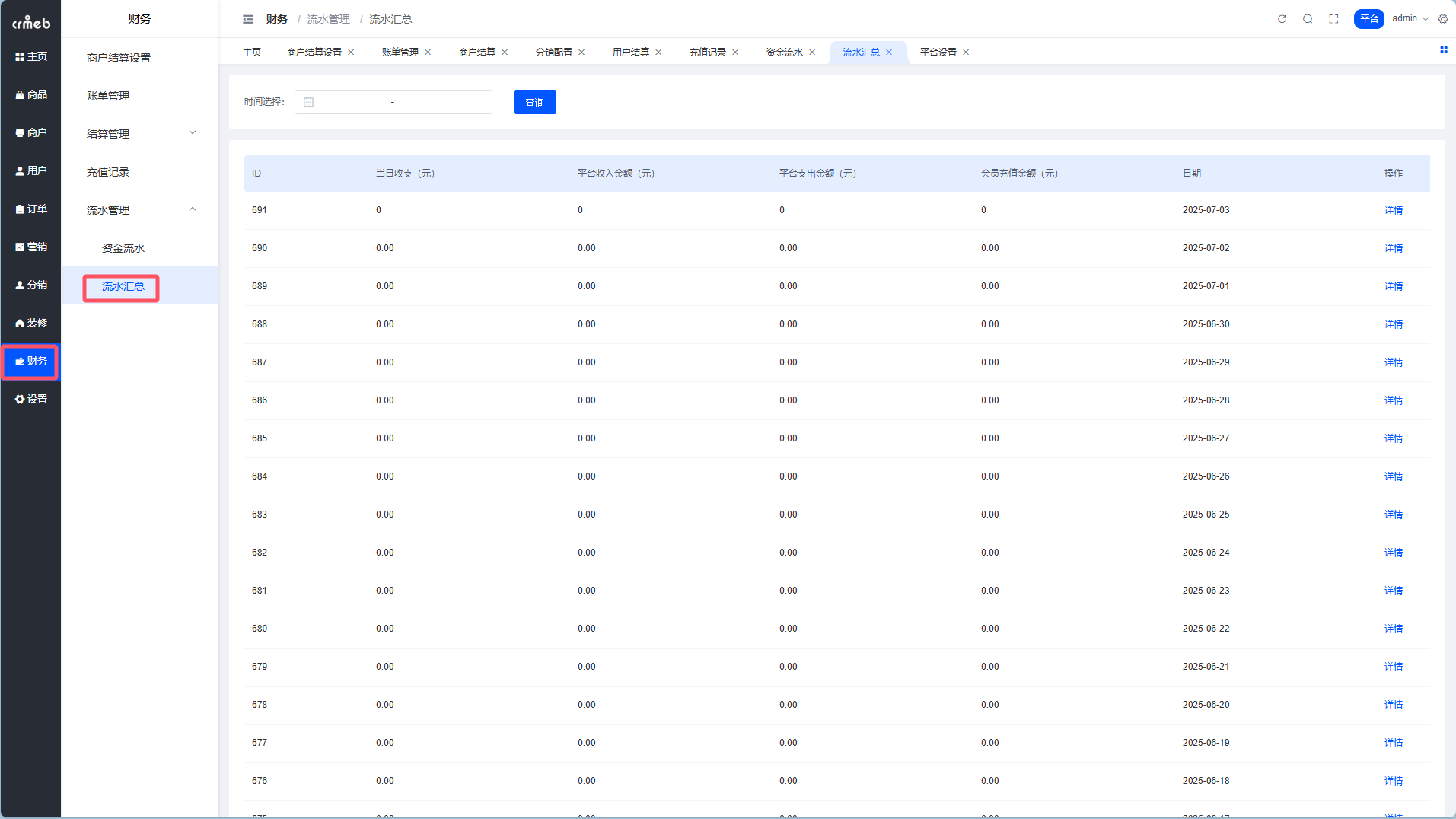This screenshot has height=819, width=1456.
Task: Open the admin user dropdown
Action: (x=1410, y=19)
